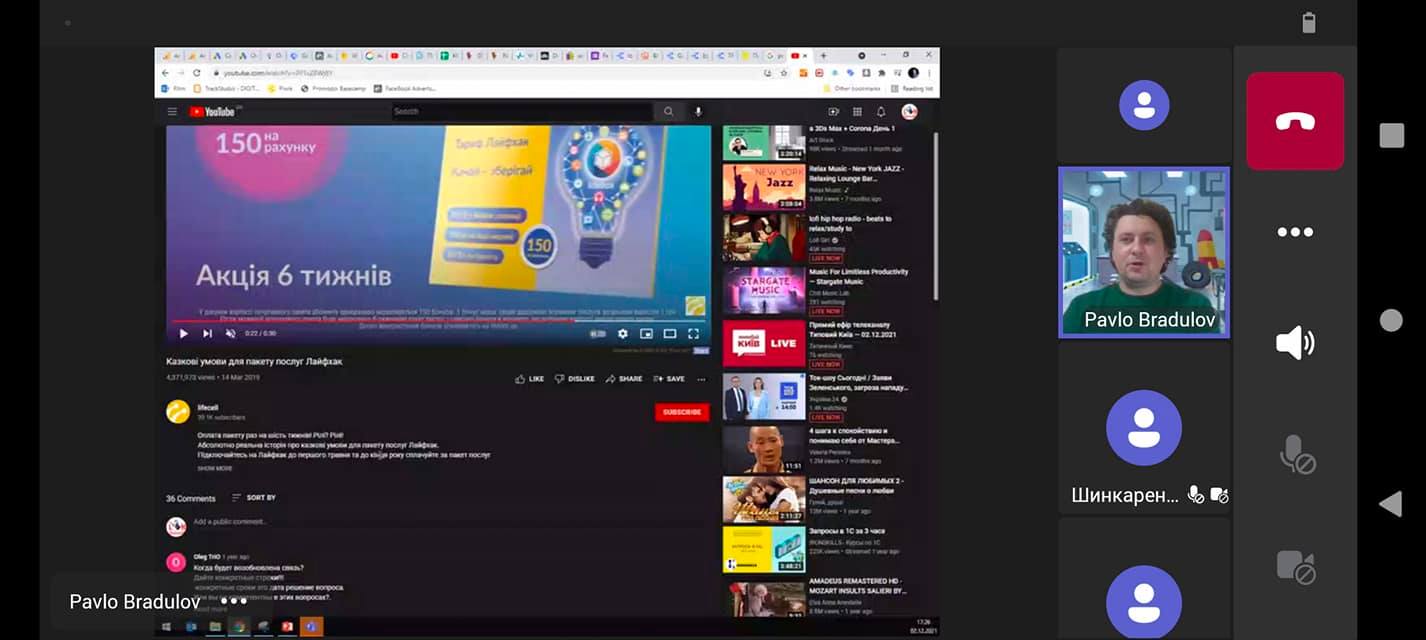This screenshot has width=1426, height=640.
Task: Hang up with the red end-call button
Action: (1295, 121)
